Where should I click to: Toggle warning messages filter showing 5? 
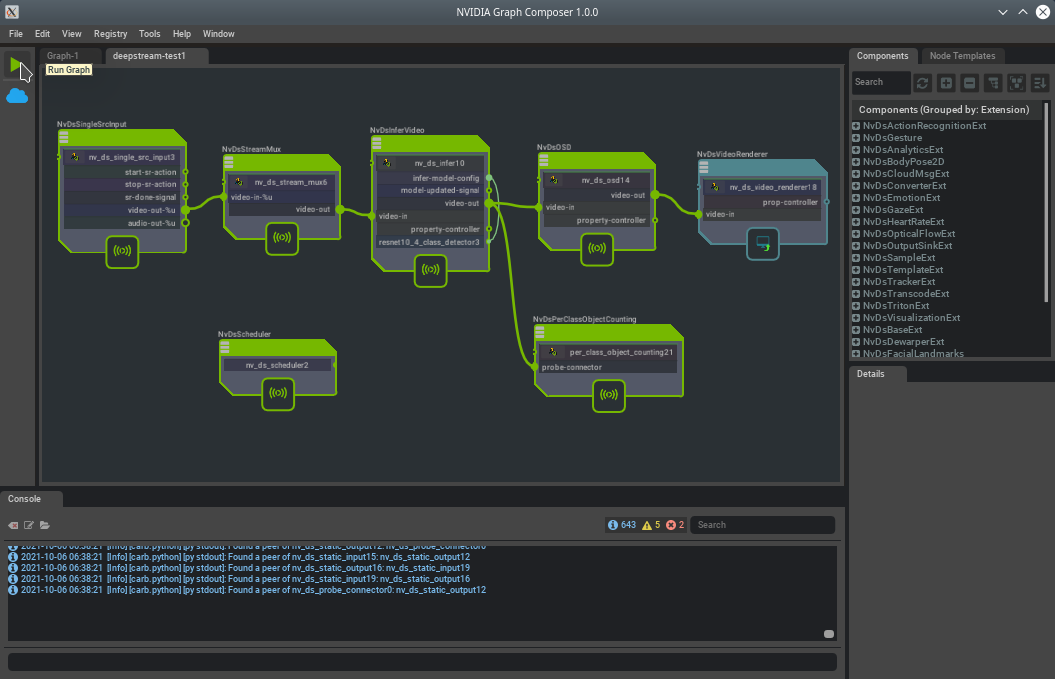pyautogui.click(x=651, y=525)
